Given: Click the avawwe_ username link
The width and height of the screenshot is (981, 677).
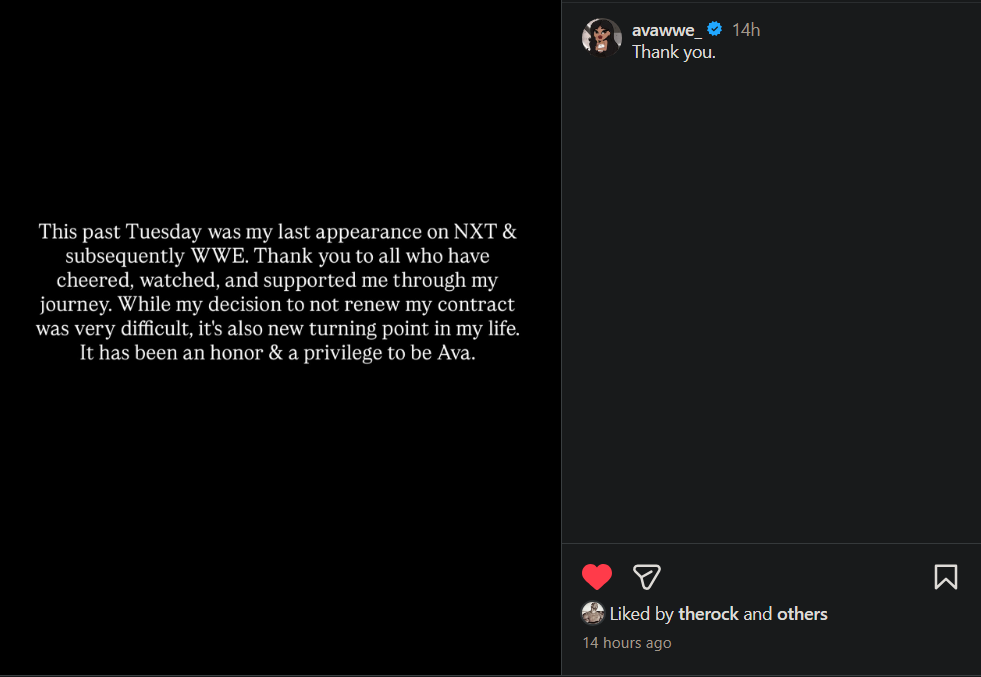Looking at the screenshot, I should point(666,30).
